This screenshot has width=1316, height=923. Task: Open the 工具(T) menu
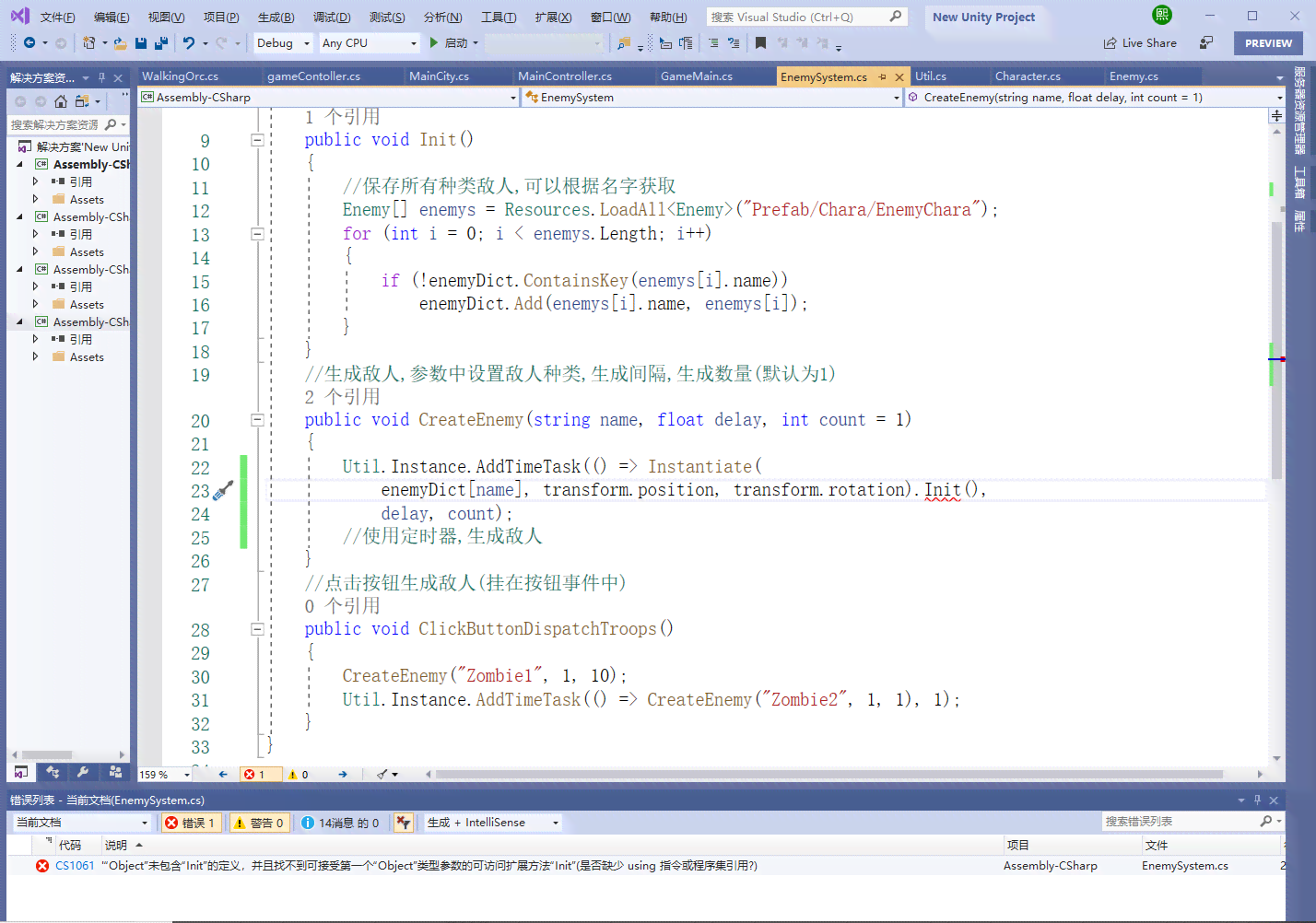point(499,17)
